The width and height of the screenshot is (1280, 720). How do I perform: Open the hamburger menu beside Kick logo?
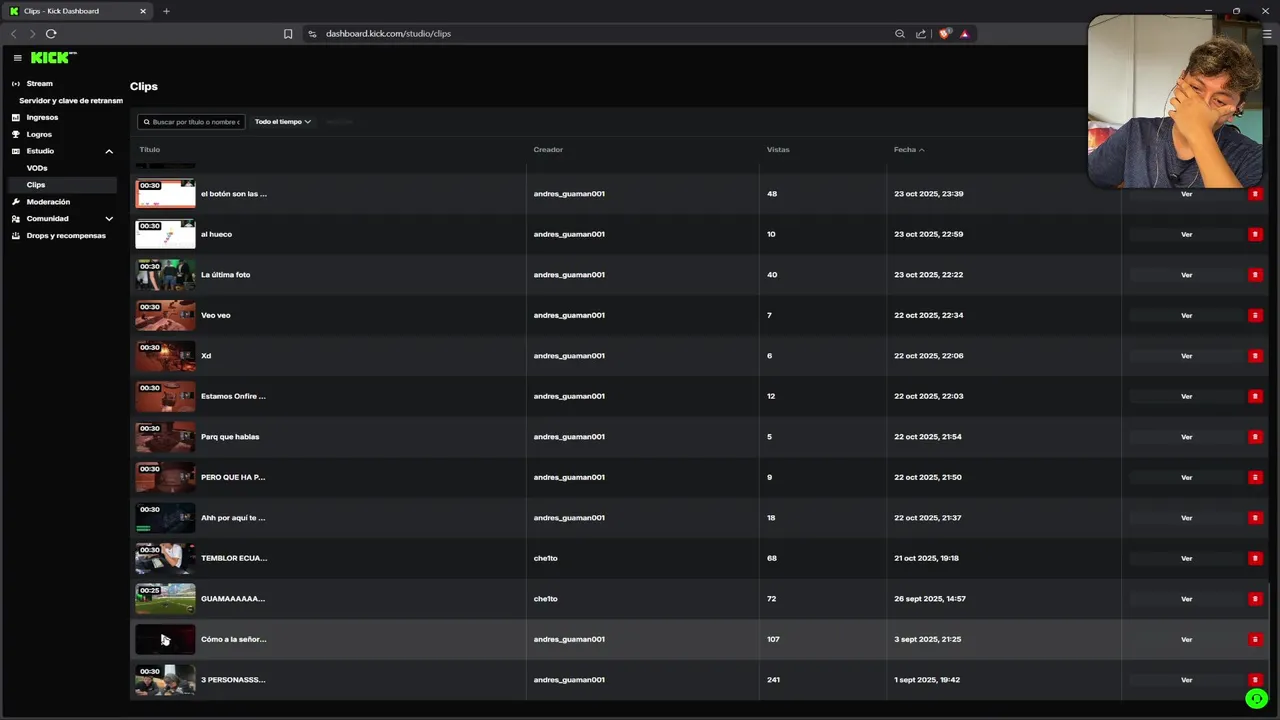click(x=17, y=58)
